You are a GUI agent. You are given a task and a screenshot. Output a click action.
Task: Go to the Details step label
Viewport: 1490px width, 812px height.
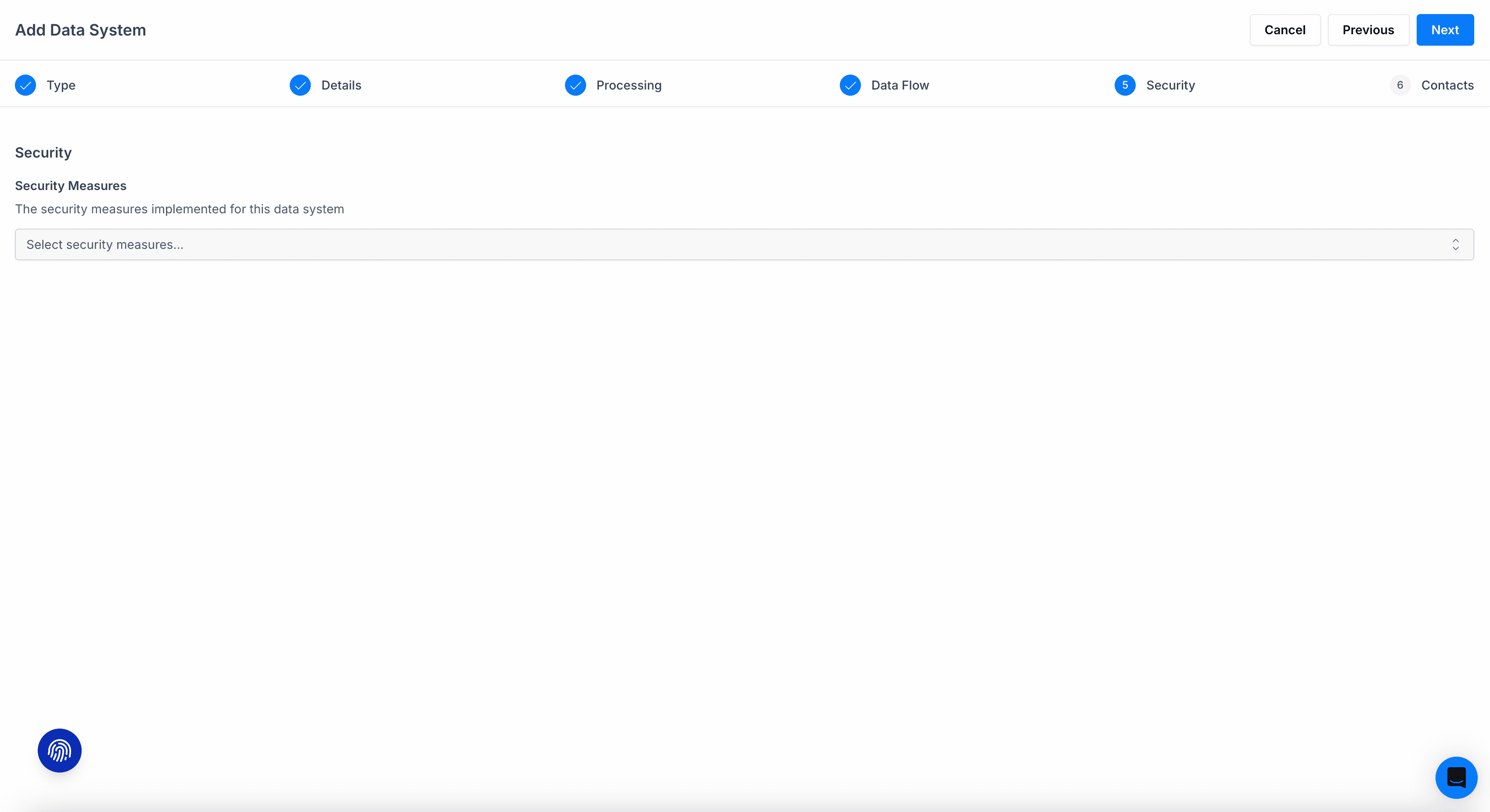tap(341, 85)
